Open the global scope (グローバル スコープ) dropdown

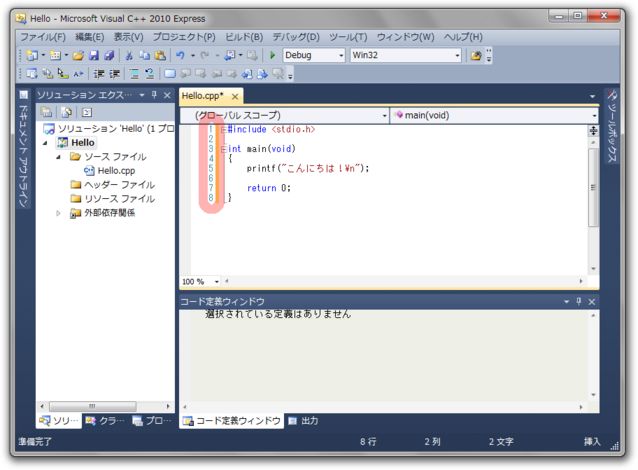click(x=284, y=116)
